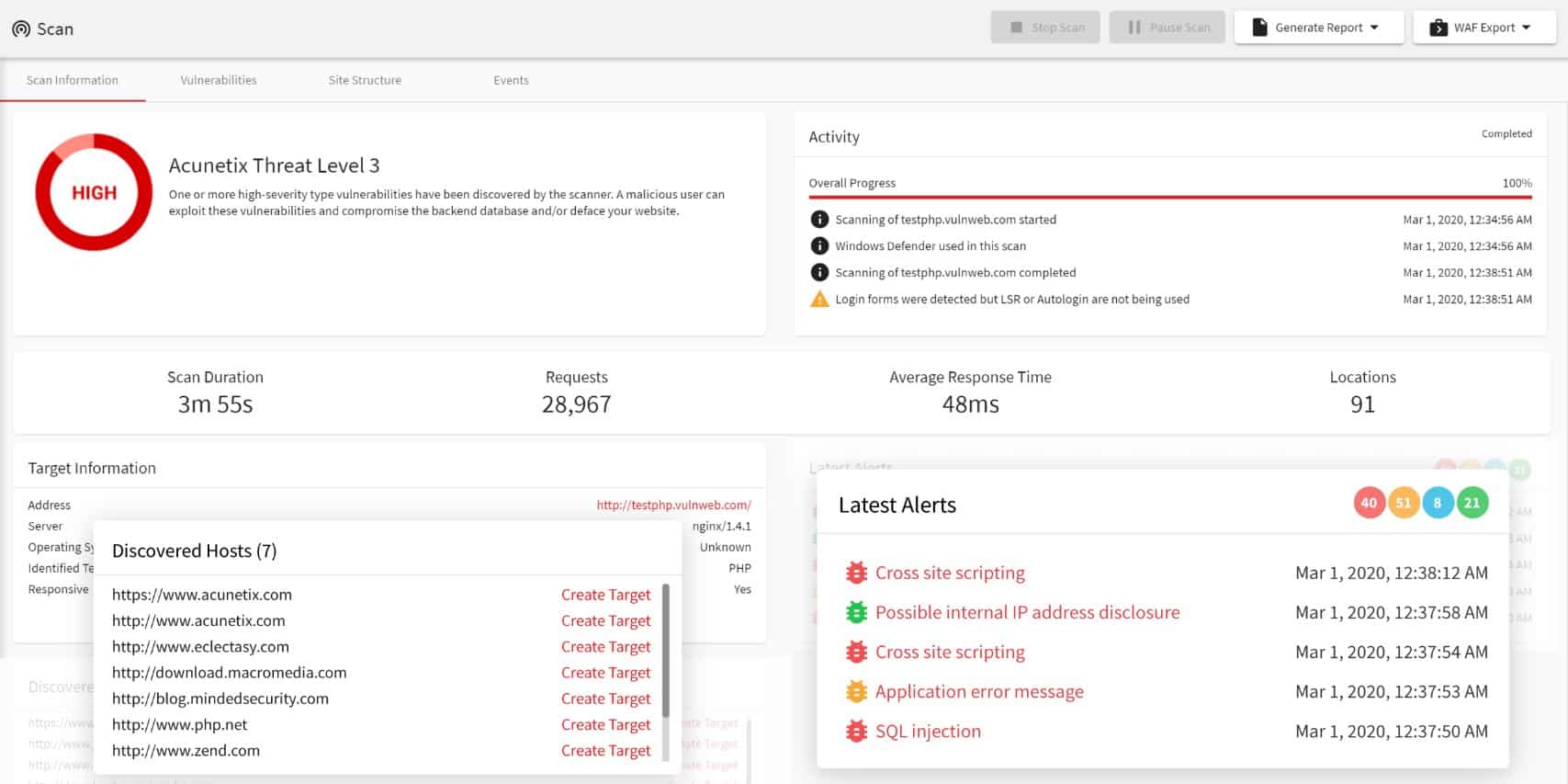Click red bug icon of 12:37:54 Cross site scripting

tap(856, 652)
